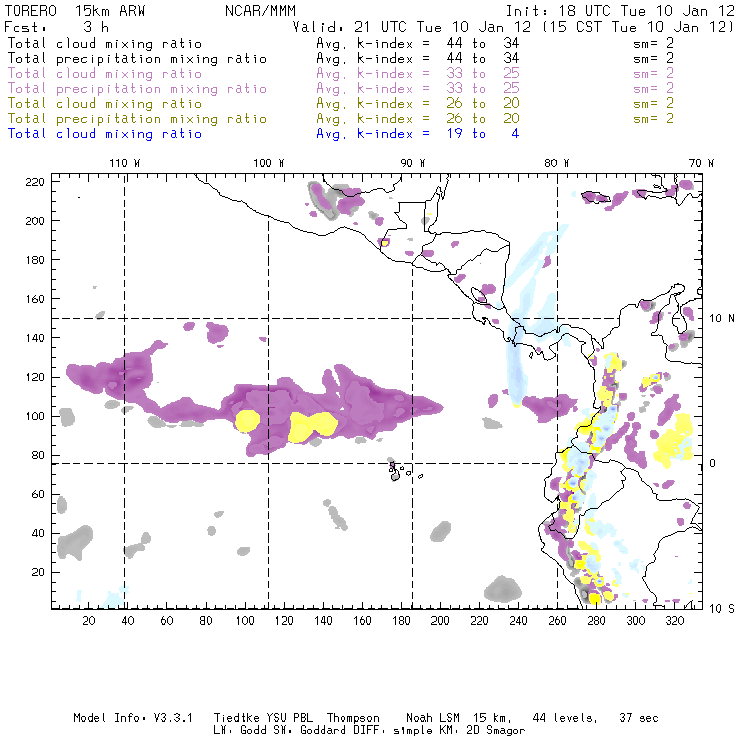Click the 'TORERO 15km ARW' title text

pos(75,11)
